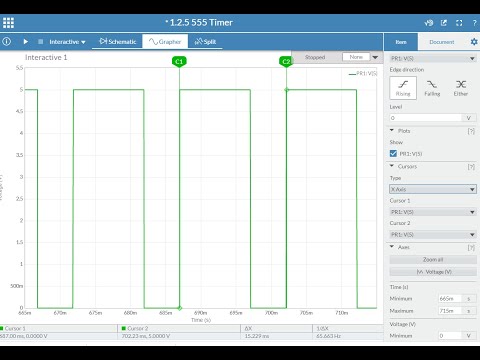Click the Interactive 1 graph title

(46, 57)
